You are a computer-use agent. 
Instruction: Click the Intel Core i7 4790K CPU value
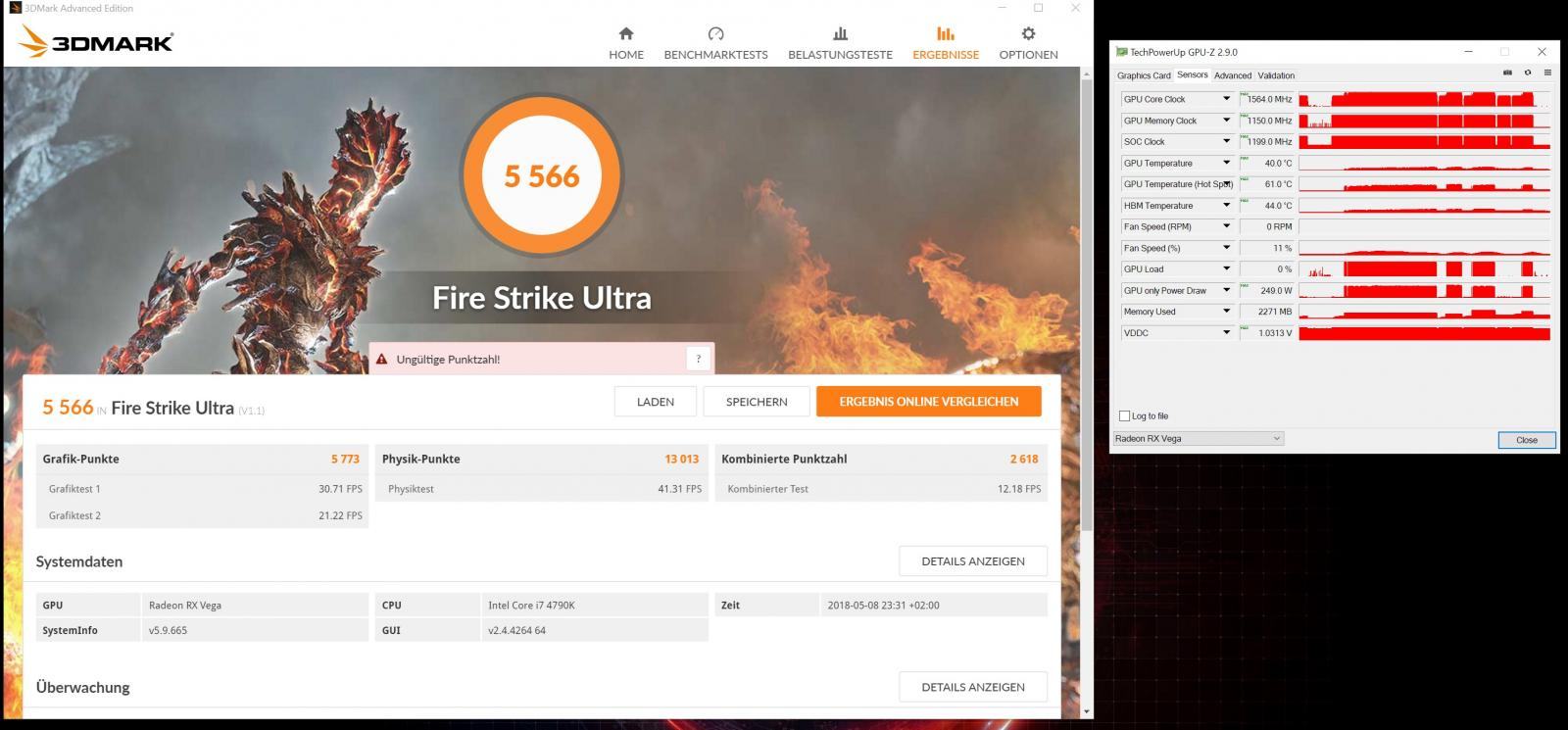pyautogui.click(x=531, y=606)
